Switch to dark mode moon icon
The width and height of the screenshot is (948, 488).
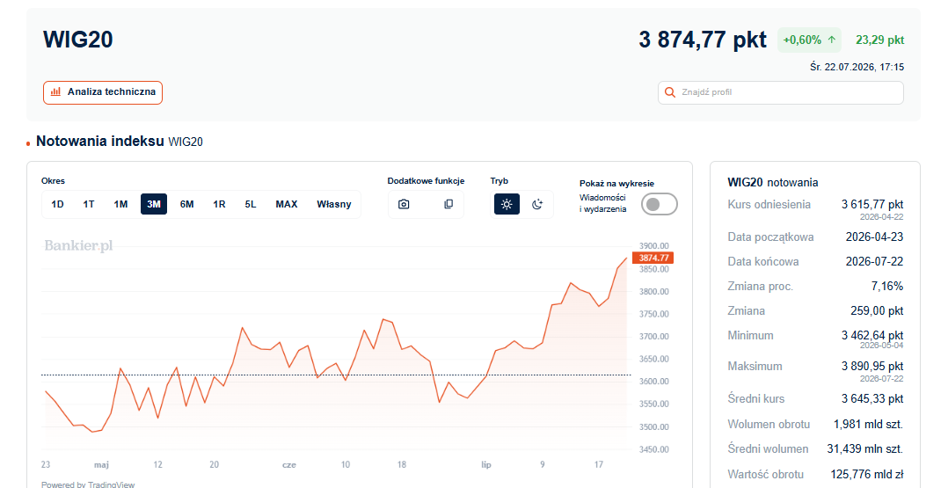(x=537, y=204)
